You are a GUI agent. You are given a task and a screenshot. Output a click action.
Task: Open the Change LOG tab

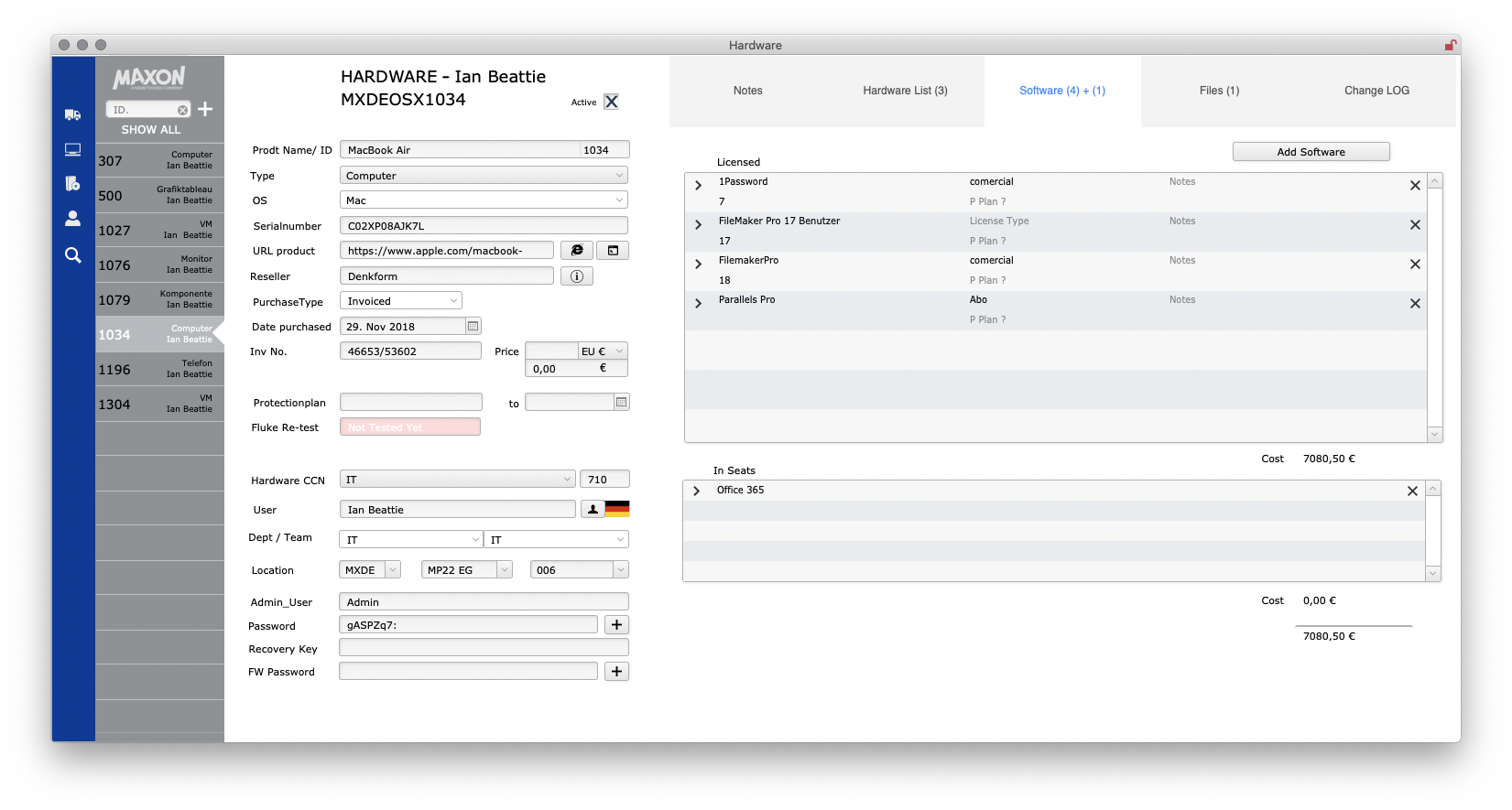1376,91
